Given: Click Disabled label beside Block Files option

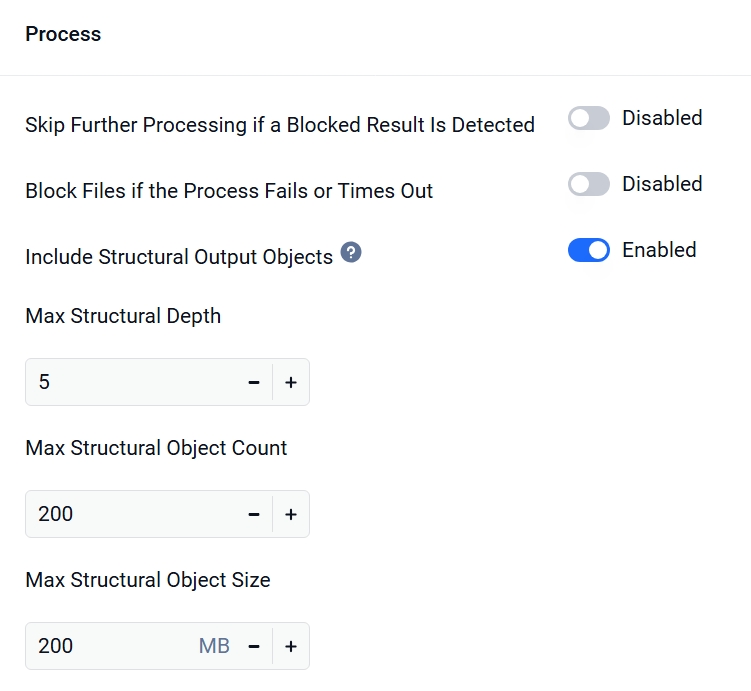Looking at the screenshot, I should tap(662, 184).
